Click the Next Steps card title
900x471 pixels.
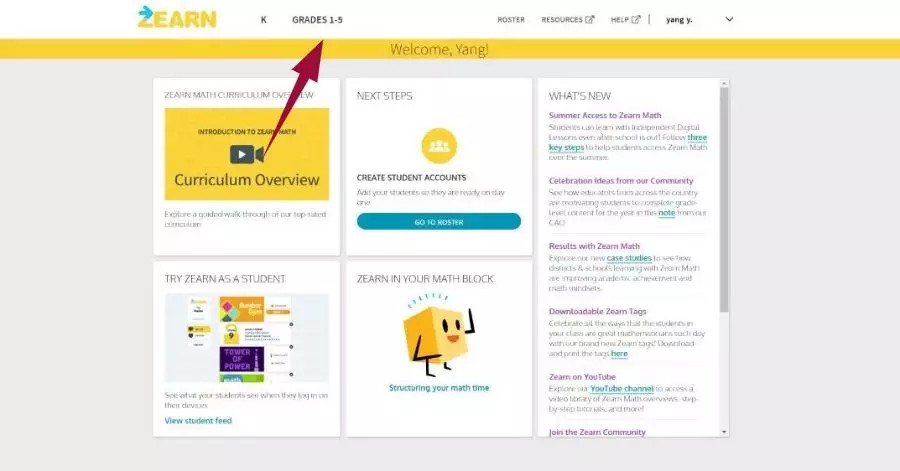(385, 96)
